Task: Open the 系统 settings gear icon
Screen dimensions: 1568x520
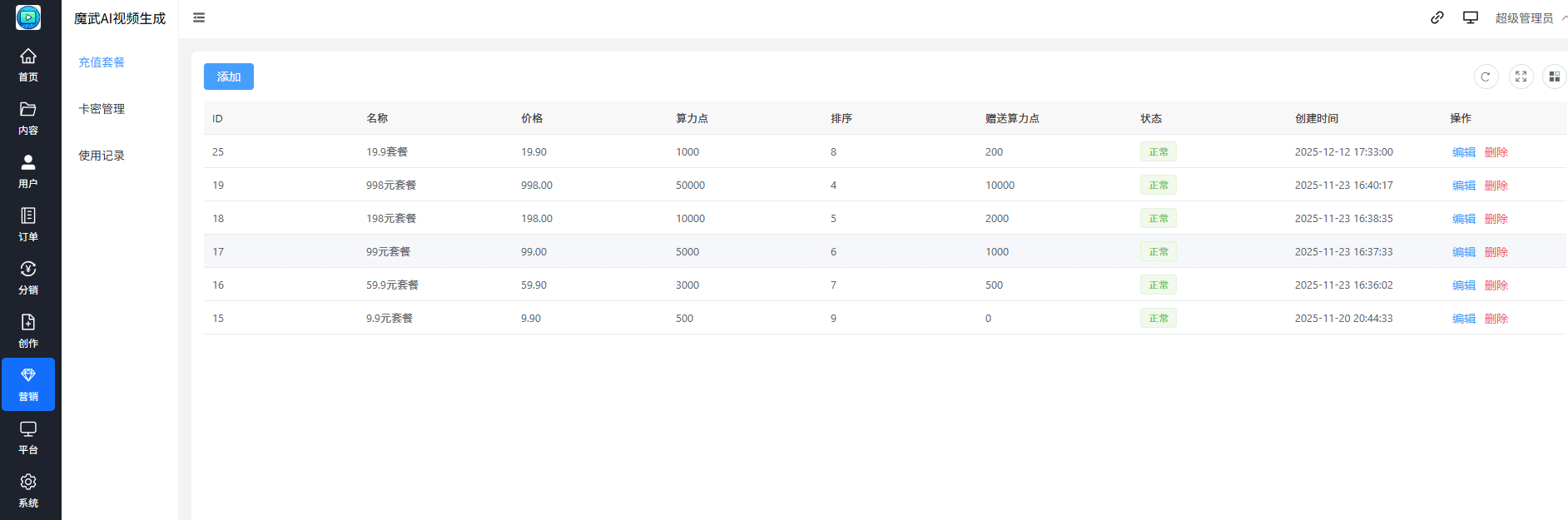Action: pos(28,483)
